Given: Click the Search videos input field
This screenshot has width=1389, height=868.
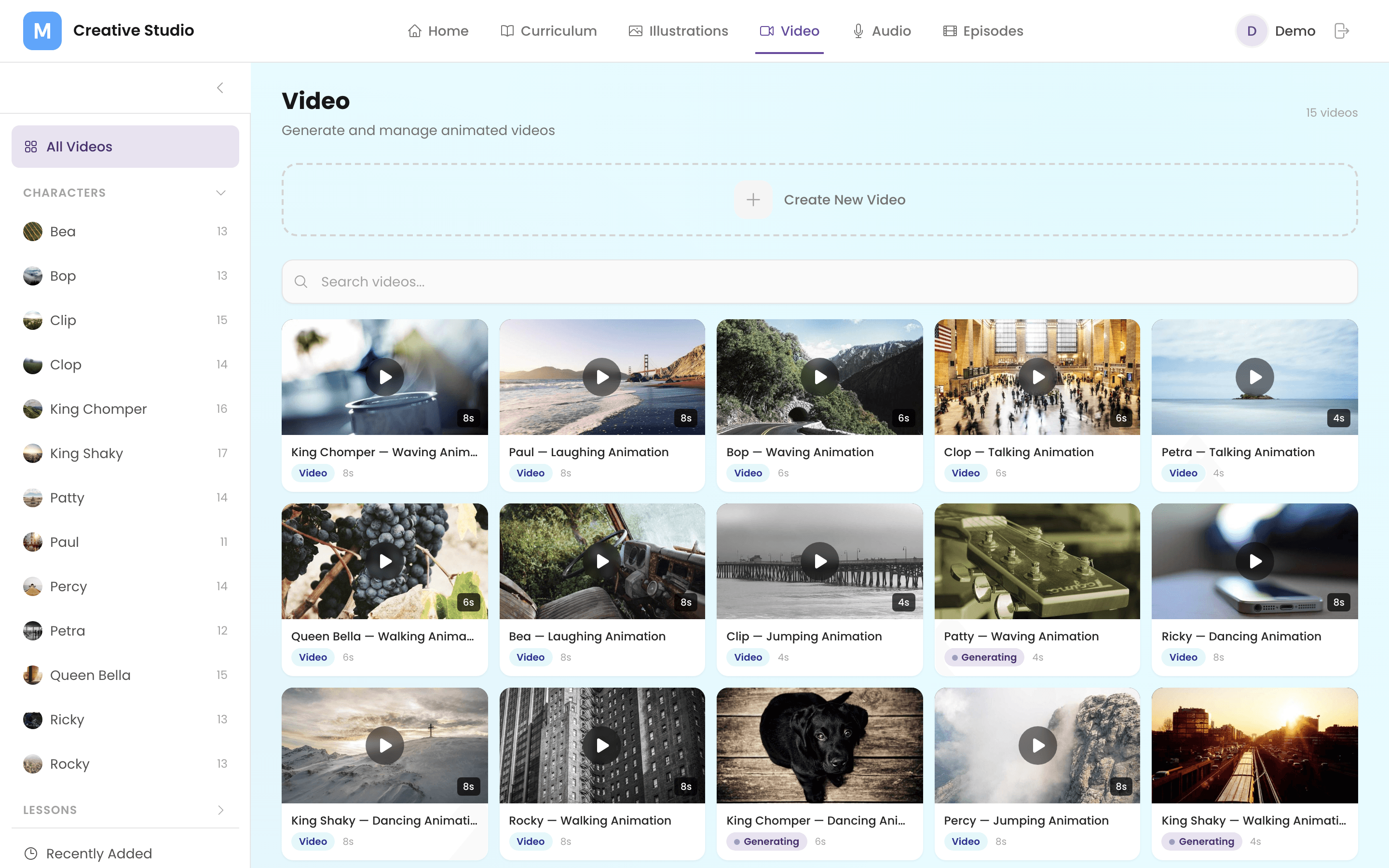Looking at the screenshot, I should click(819, 282).
